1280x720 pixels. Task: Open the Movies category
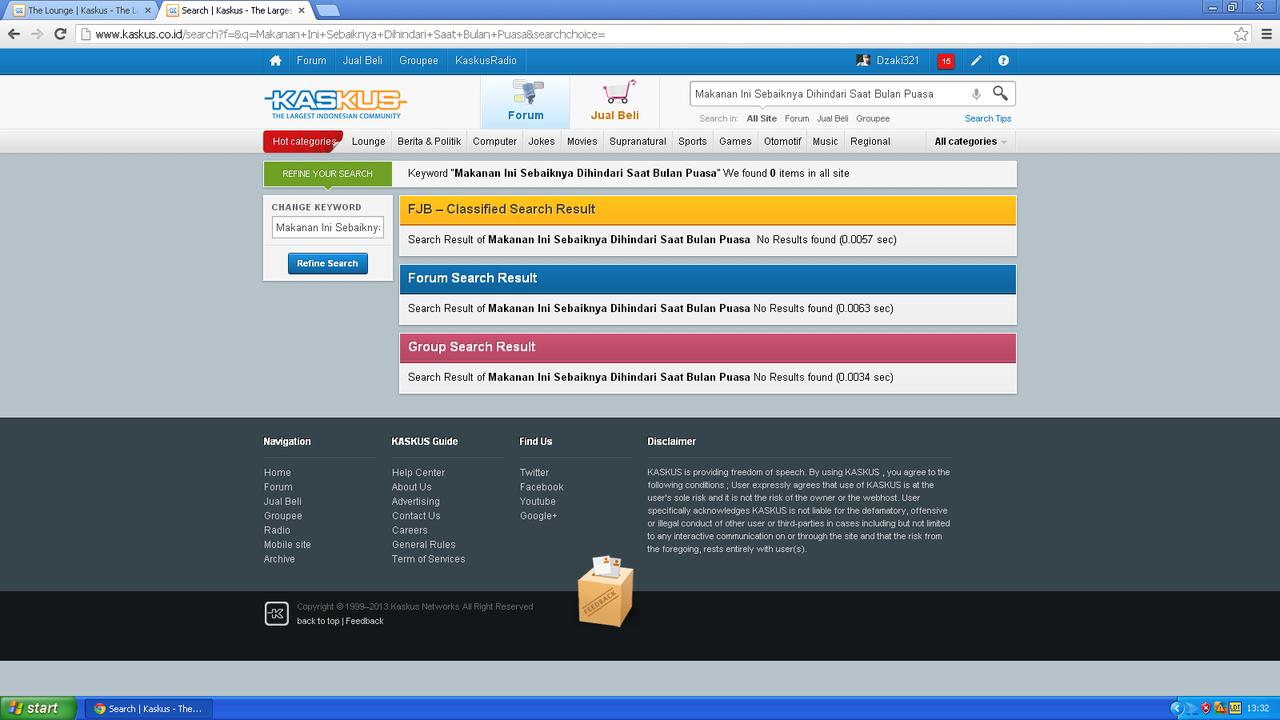point(582,141)
